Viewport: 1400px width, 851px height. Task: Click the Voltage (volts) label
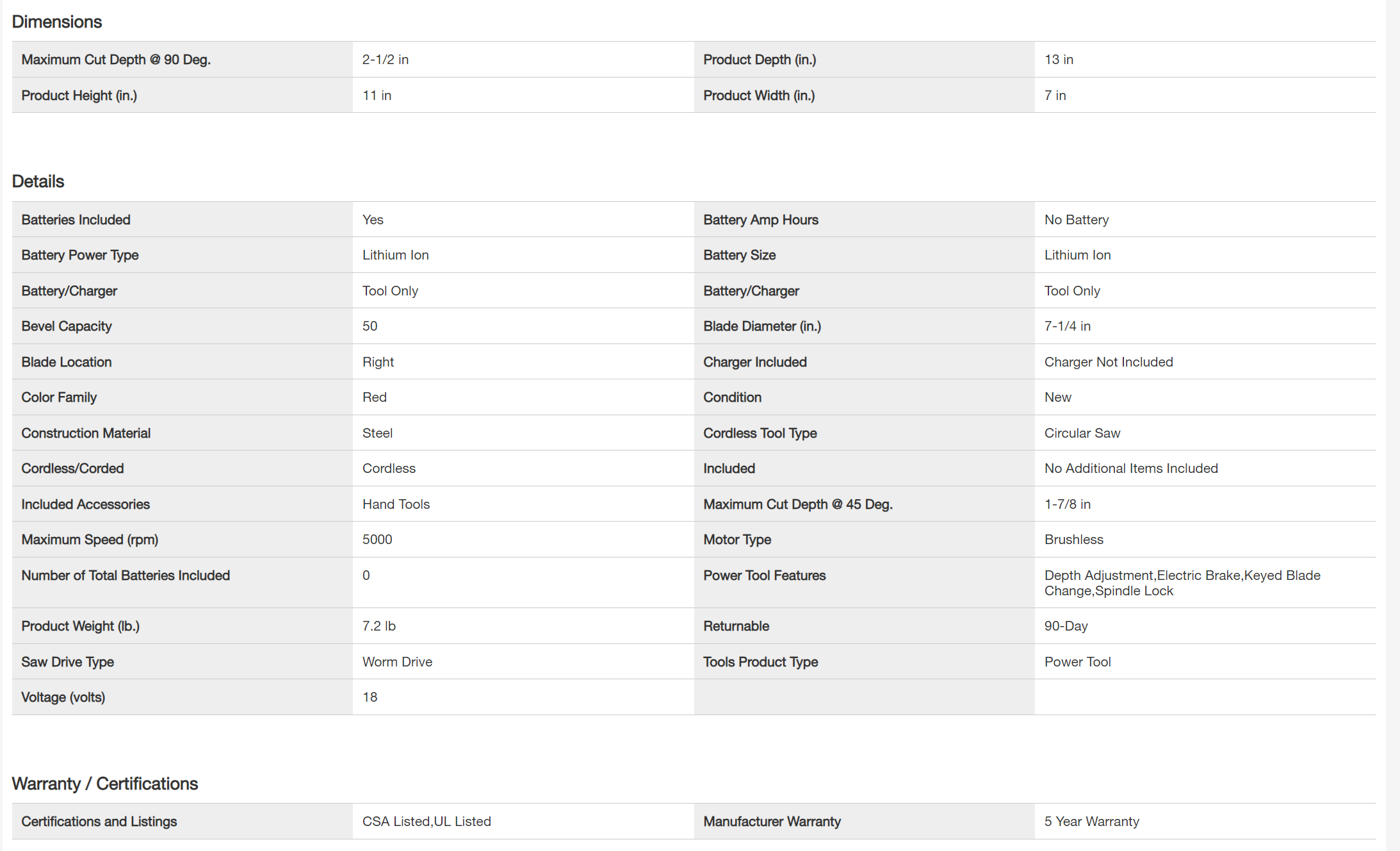[x=63, y=697]
